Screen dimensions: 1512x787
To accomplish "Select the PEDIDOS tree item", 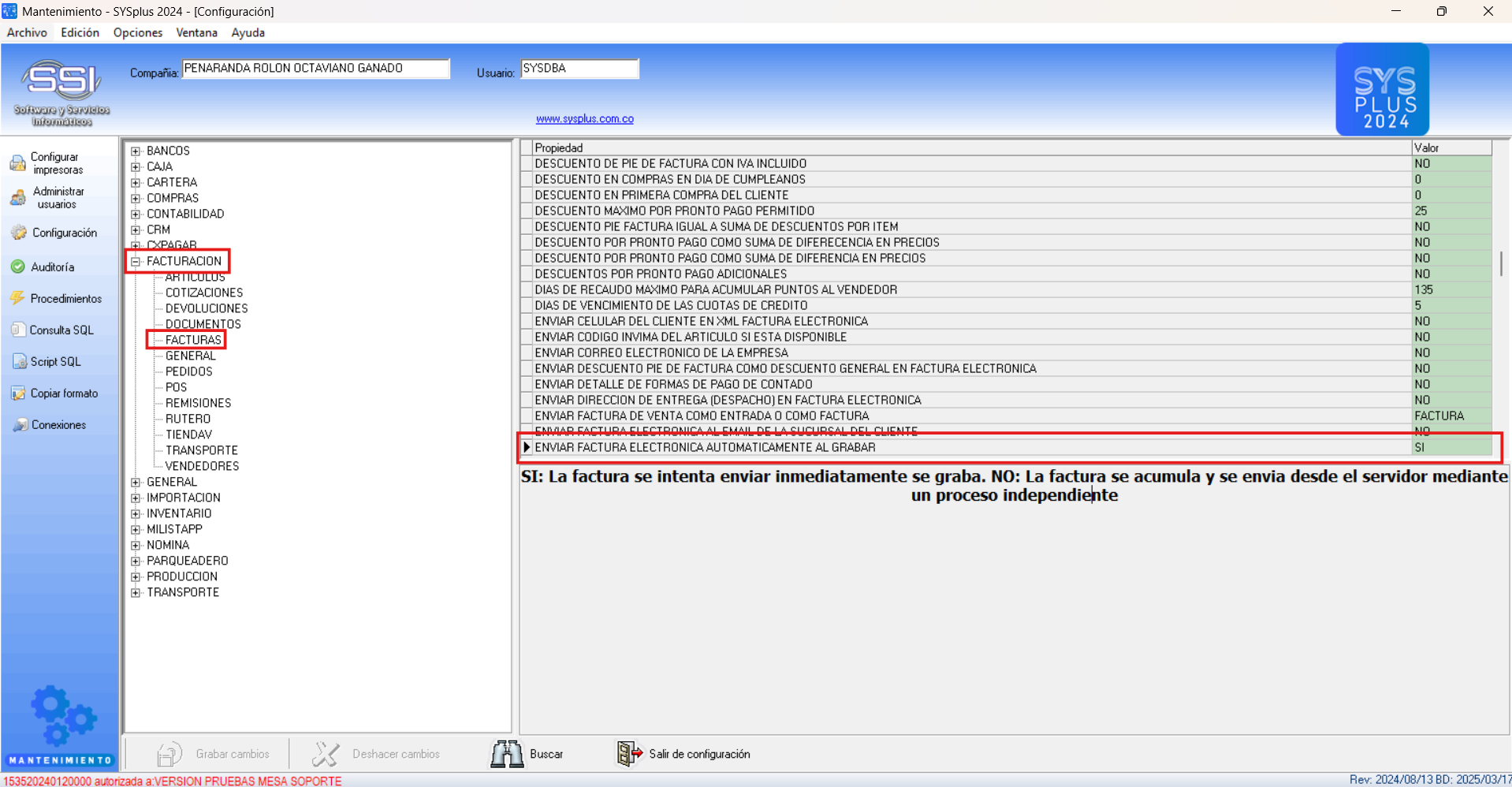I will pyautogui.click(x=188, y=371).
